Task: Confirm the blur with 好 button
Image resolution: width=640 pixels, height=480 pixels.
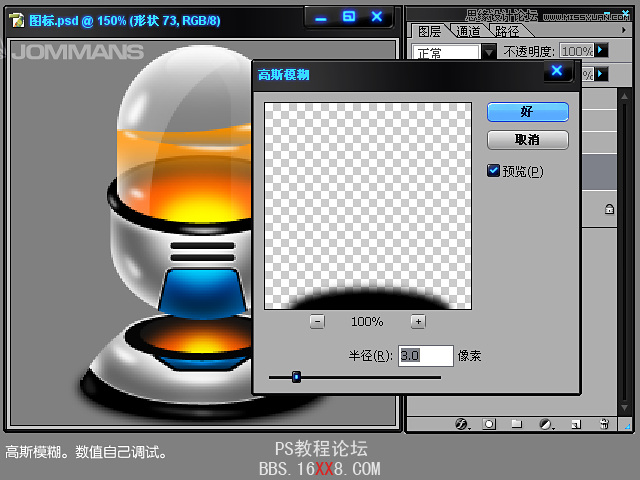Action: click(527, 112)
